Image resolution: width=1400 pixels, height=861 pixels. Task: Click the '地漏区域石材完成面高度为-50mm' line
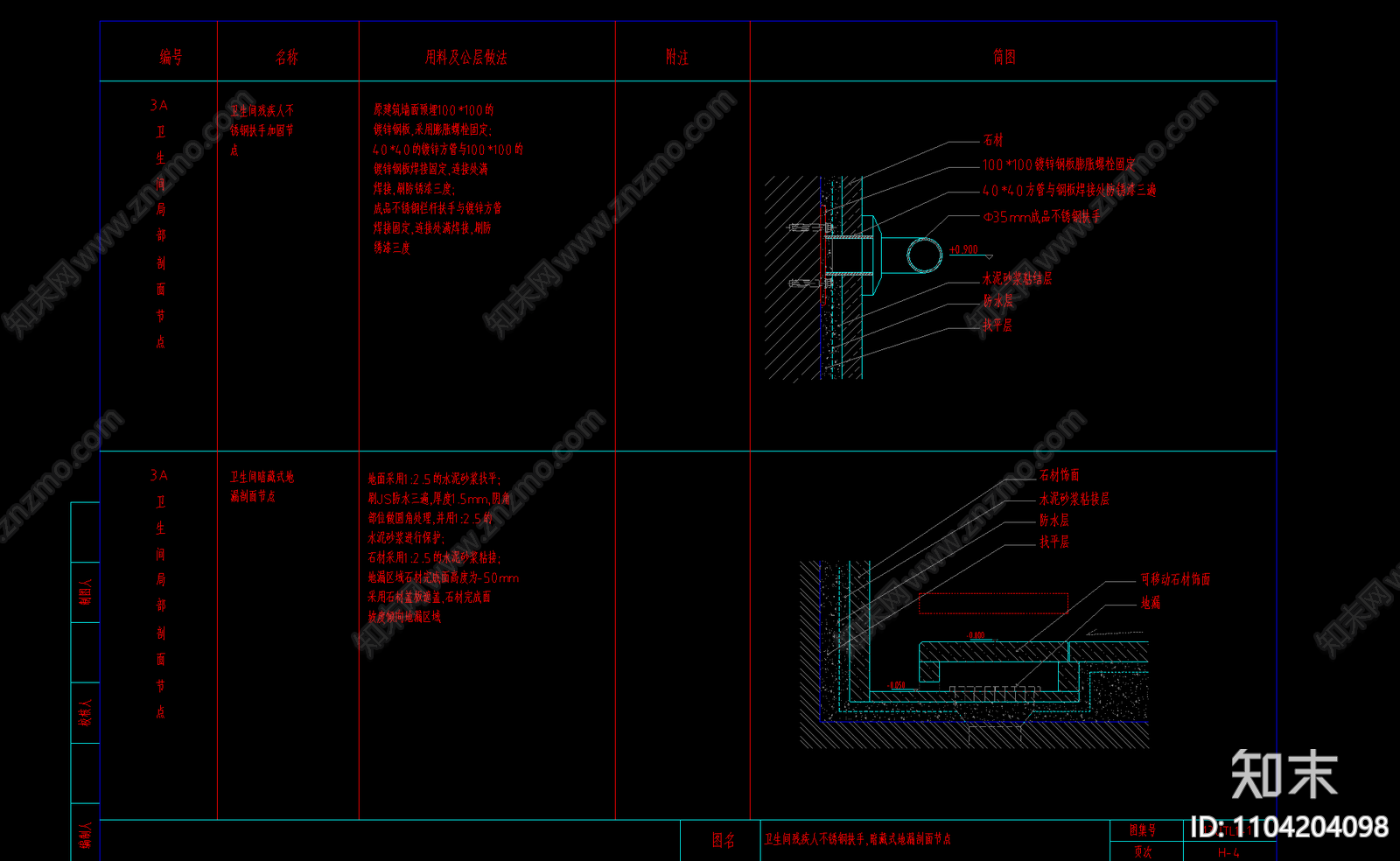click(x=444, y=577)
